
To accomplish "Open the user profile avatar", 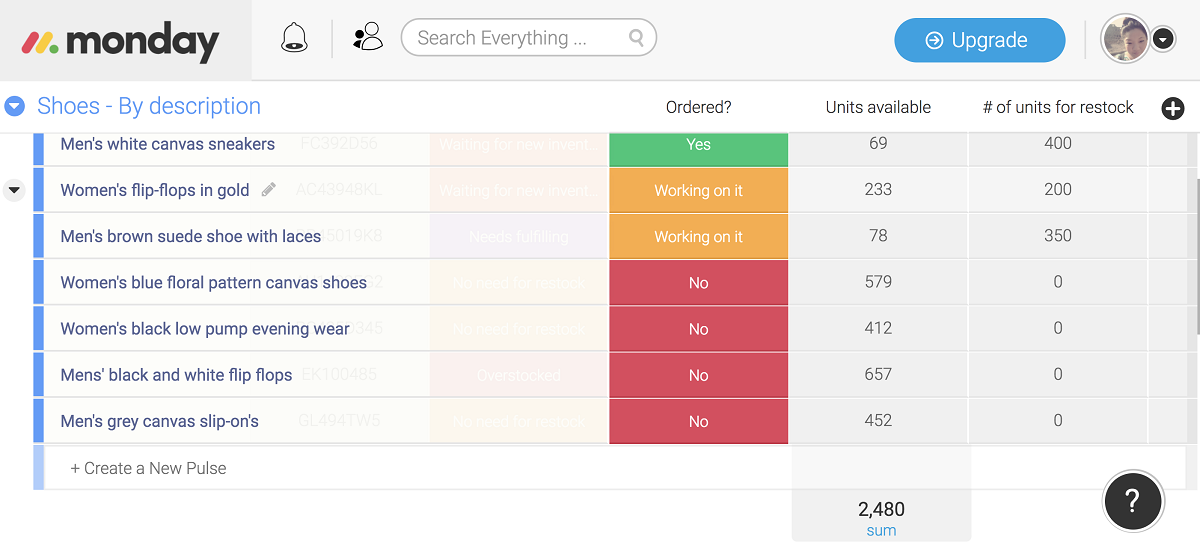I will coord(1124,40).
